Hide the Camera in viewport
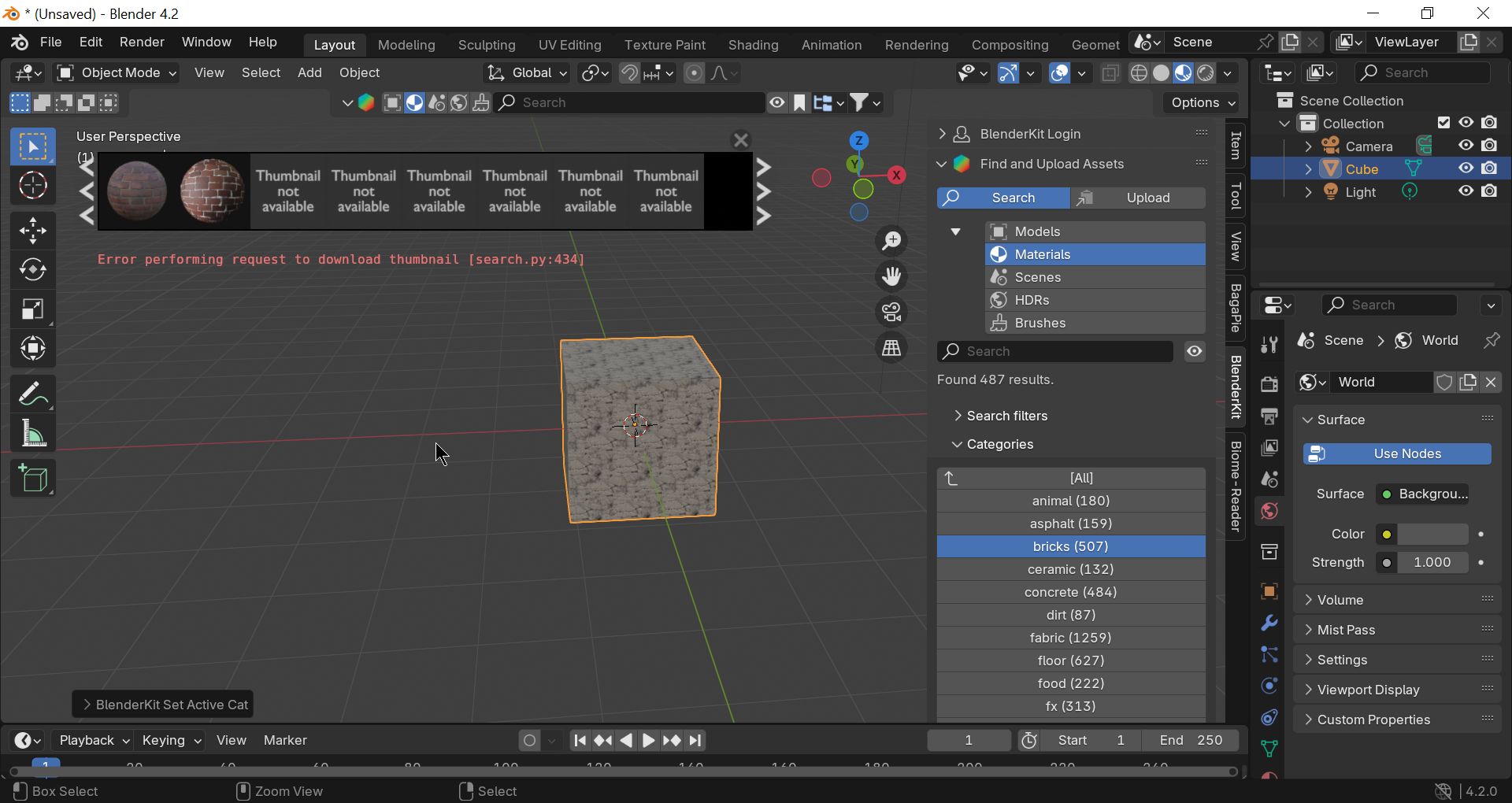 1466,146
